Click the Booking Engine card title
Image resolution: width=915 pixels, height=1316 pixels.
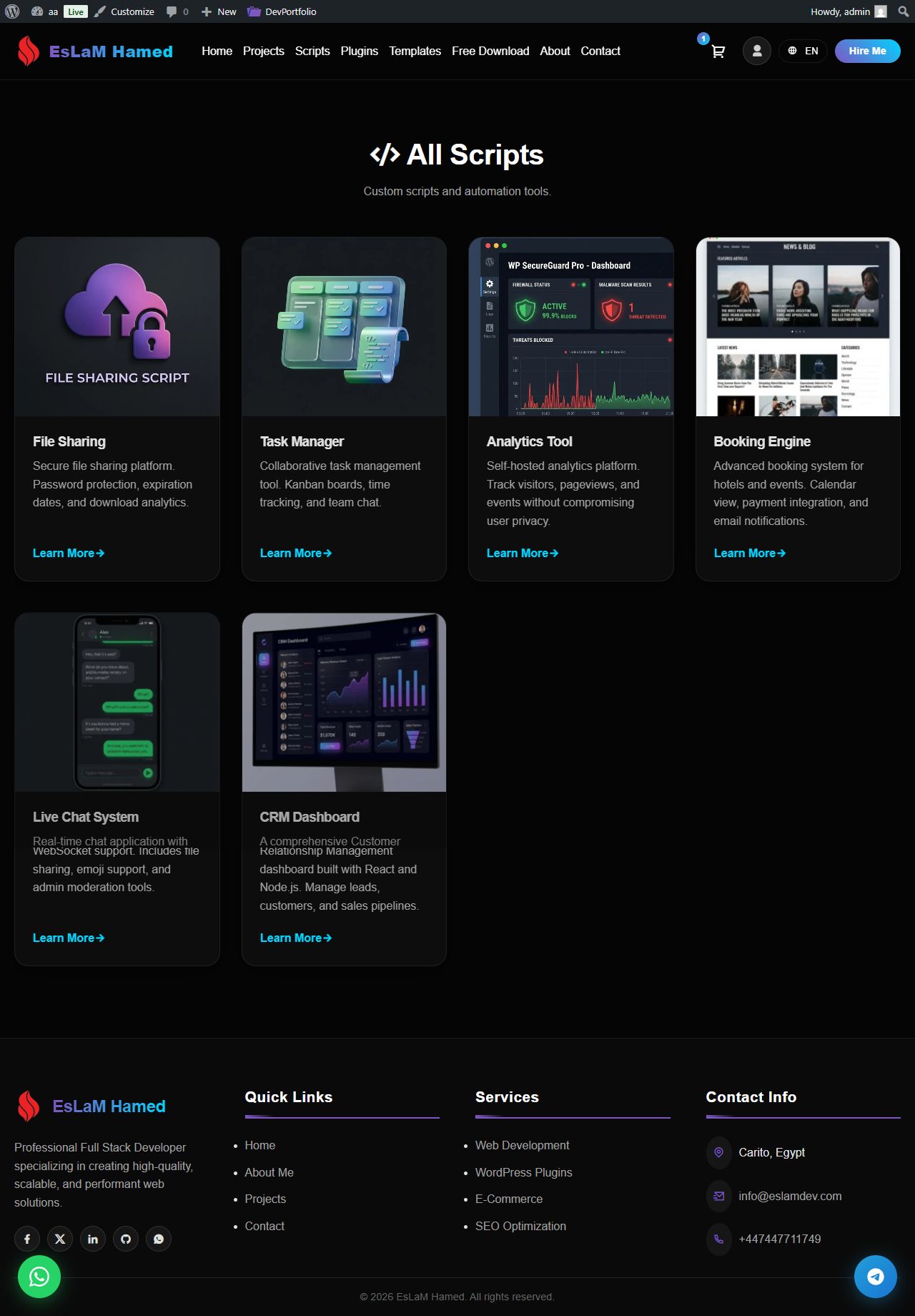coord(762,441)
